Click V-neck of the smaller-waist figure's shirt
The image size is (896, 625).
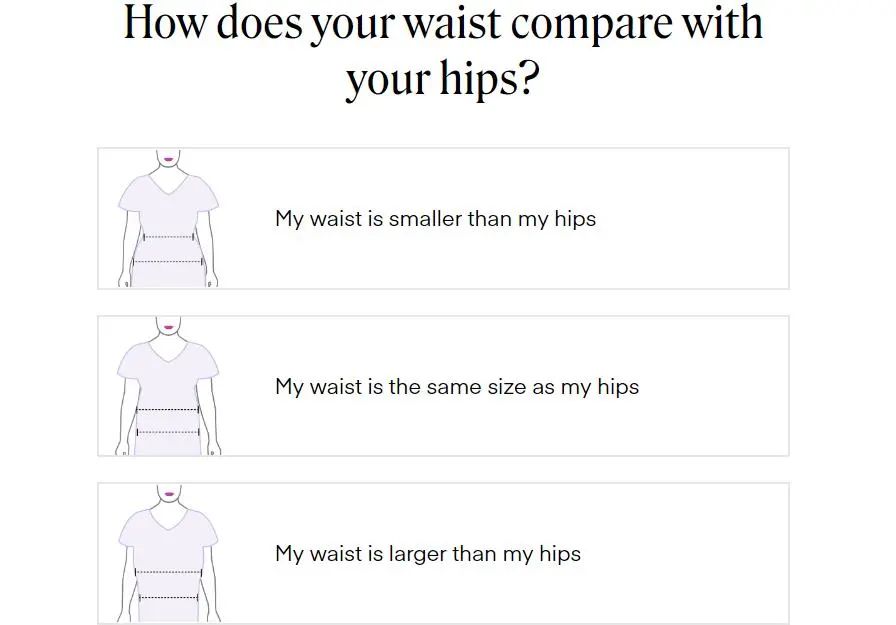169,186
